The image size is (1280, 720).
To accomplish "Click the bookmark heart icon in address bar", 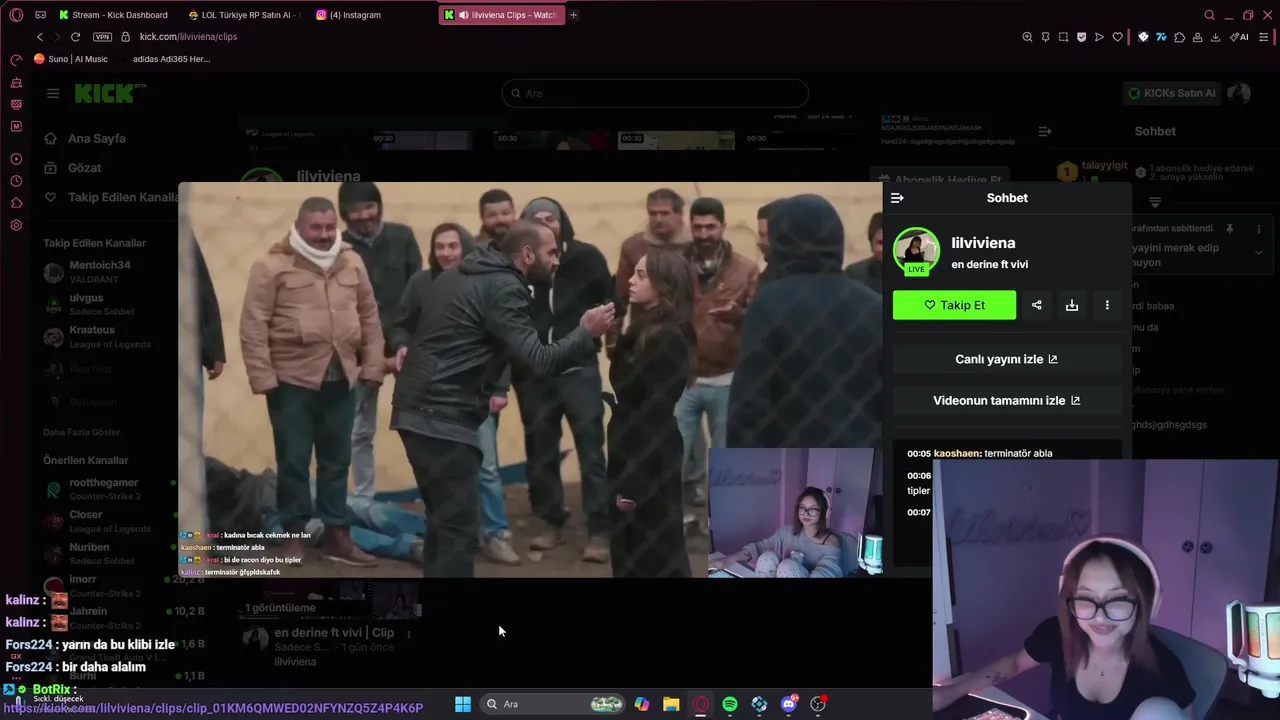I will [x=1118, y=37].
